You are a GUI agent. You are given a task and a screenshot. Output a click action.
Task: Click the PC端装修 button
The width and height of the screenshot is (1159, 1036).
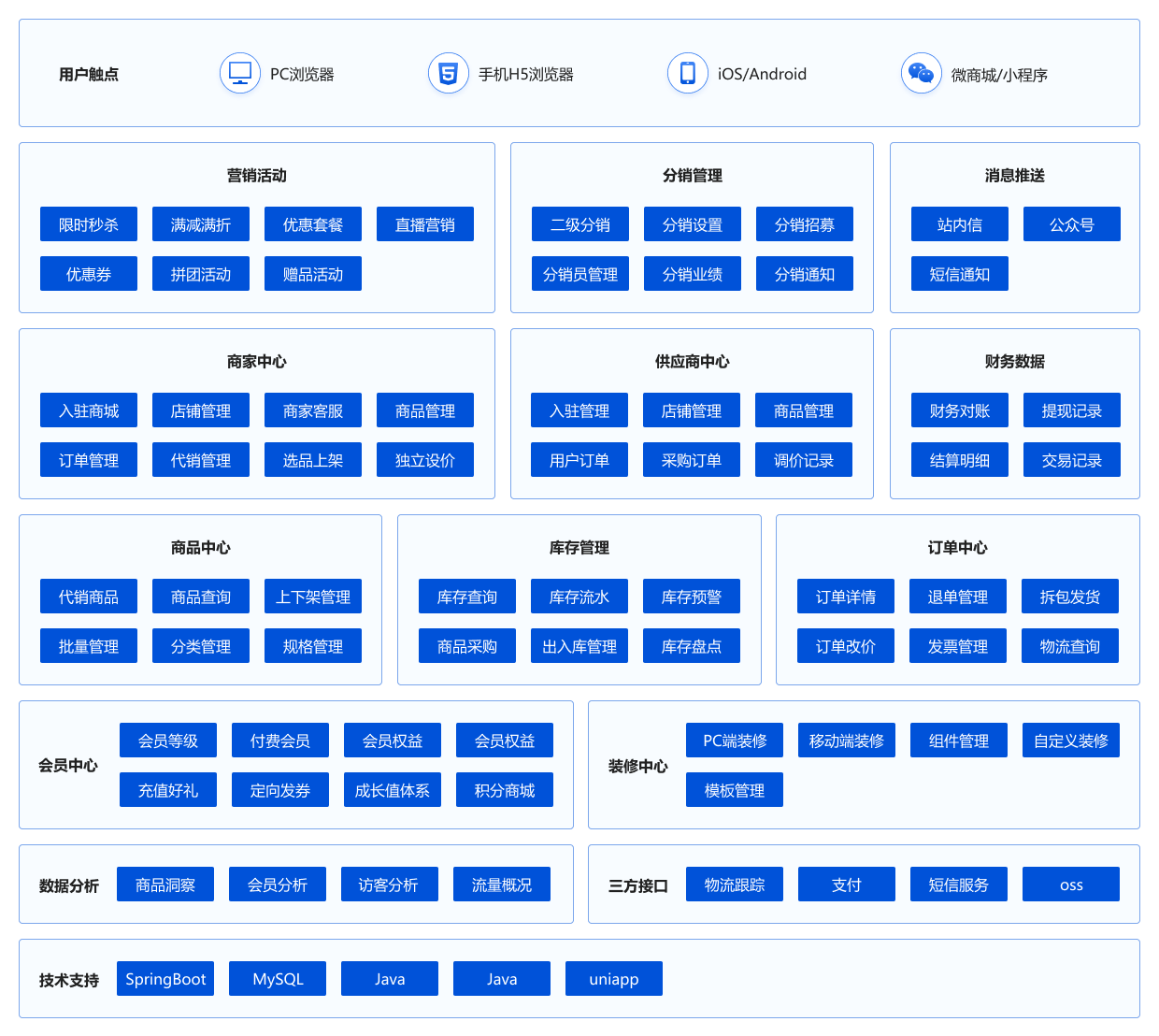[735, 741]
